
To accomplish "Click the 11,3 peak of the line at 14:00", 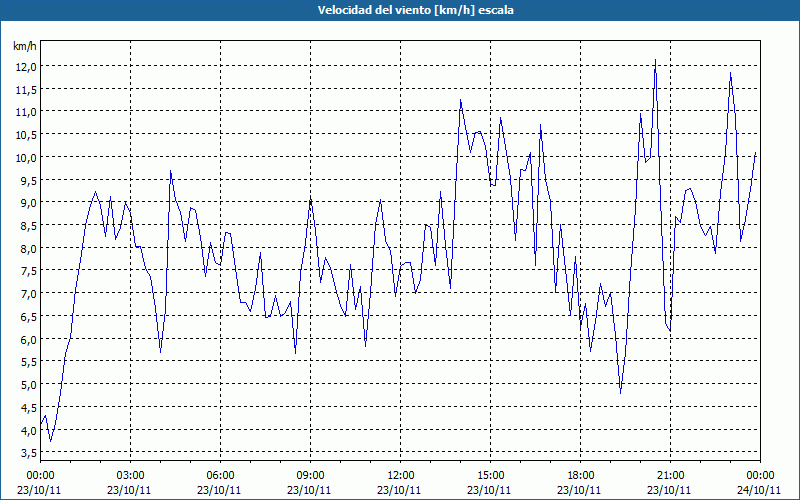I will [x=460, y=100].
